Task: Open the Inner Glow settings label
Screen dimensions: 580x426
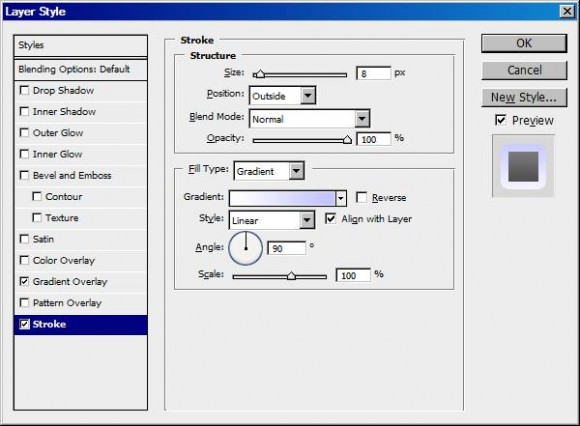Action: (57, 154)
